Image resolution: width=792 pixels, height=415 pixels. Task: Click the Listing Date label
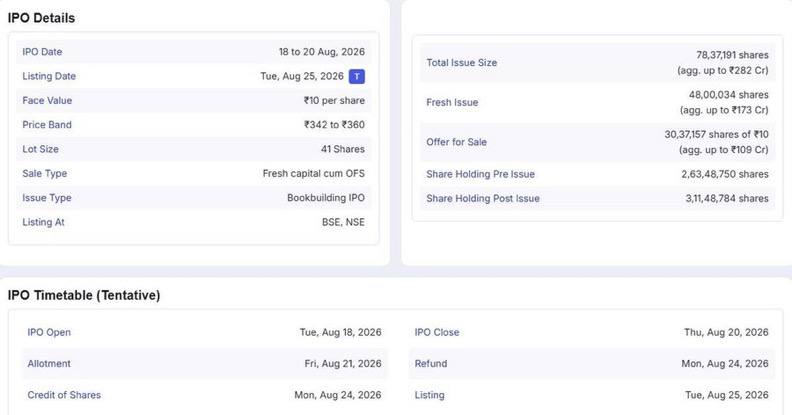[x=49, y=76]
